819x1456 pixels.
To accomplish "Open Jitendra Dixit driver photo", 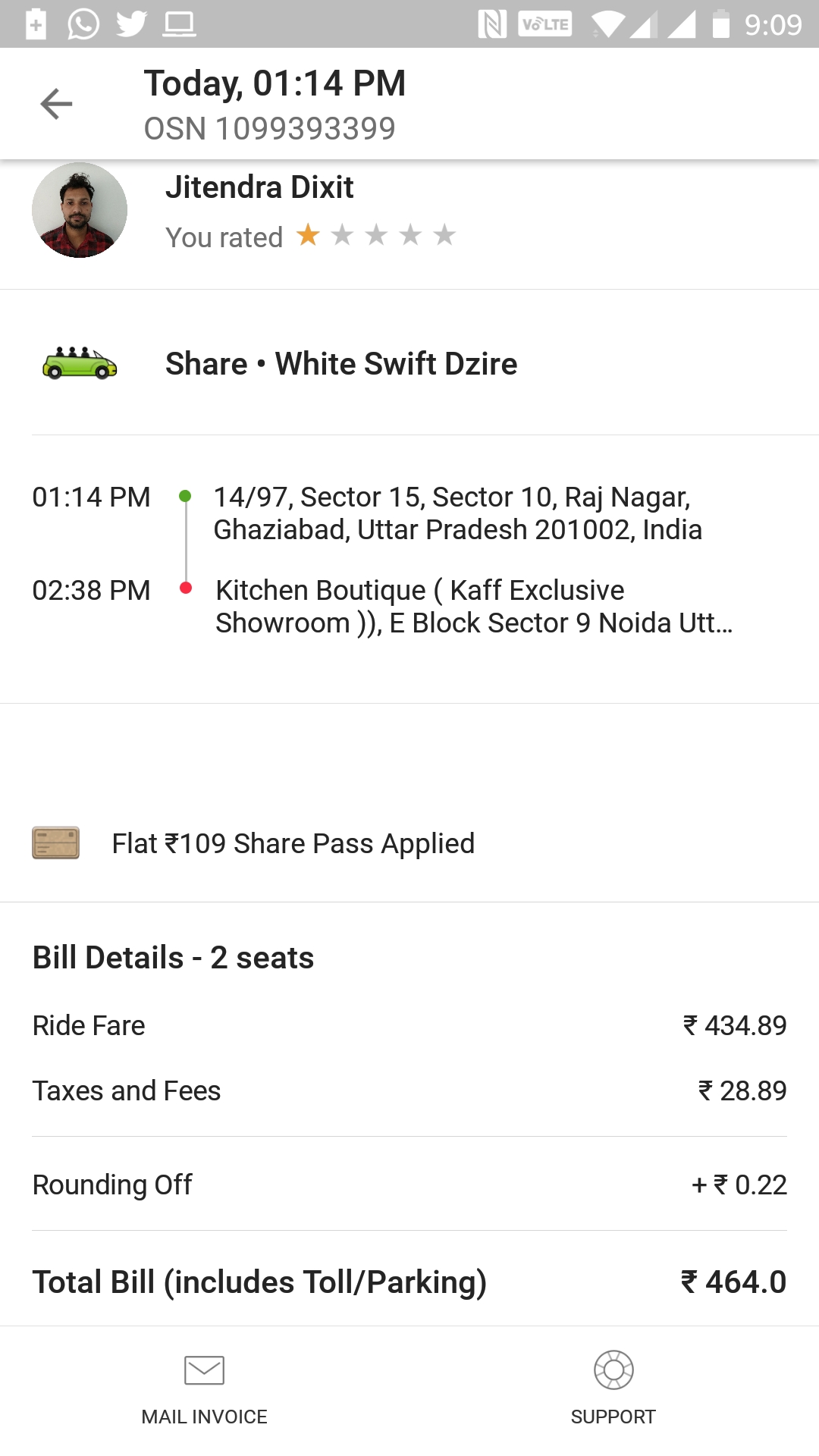I will (x=80, y=210).
